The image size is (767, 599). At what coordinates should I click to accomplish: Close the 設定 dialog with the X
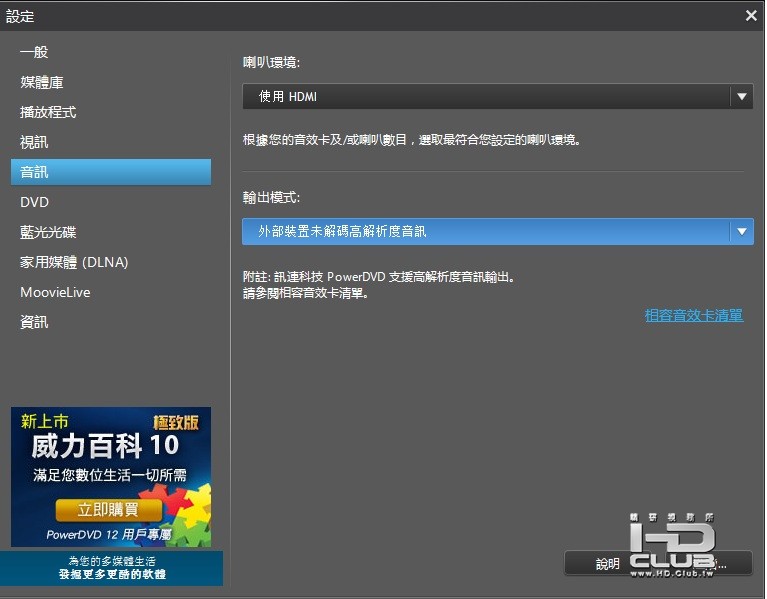751,16
